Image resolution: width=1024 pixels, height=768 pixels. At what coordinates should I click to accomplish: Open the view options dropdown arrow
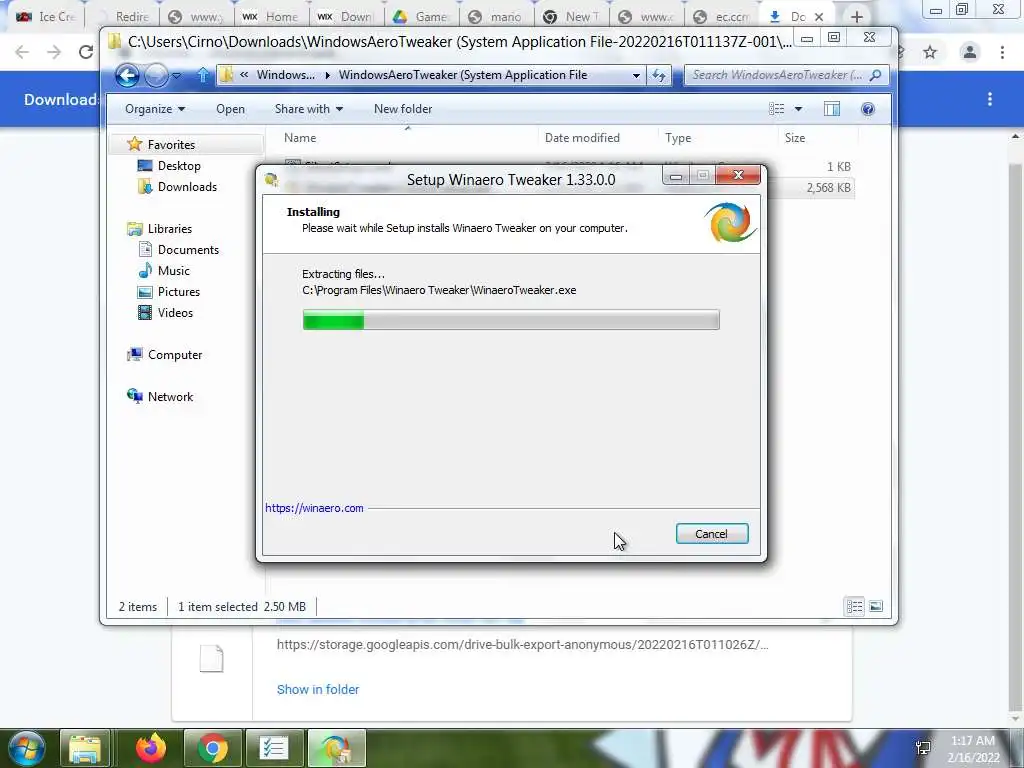coord(798,109)
